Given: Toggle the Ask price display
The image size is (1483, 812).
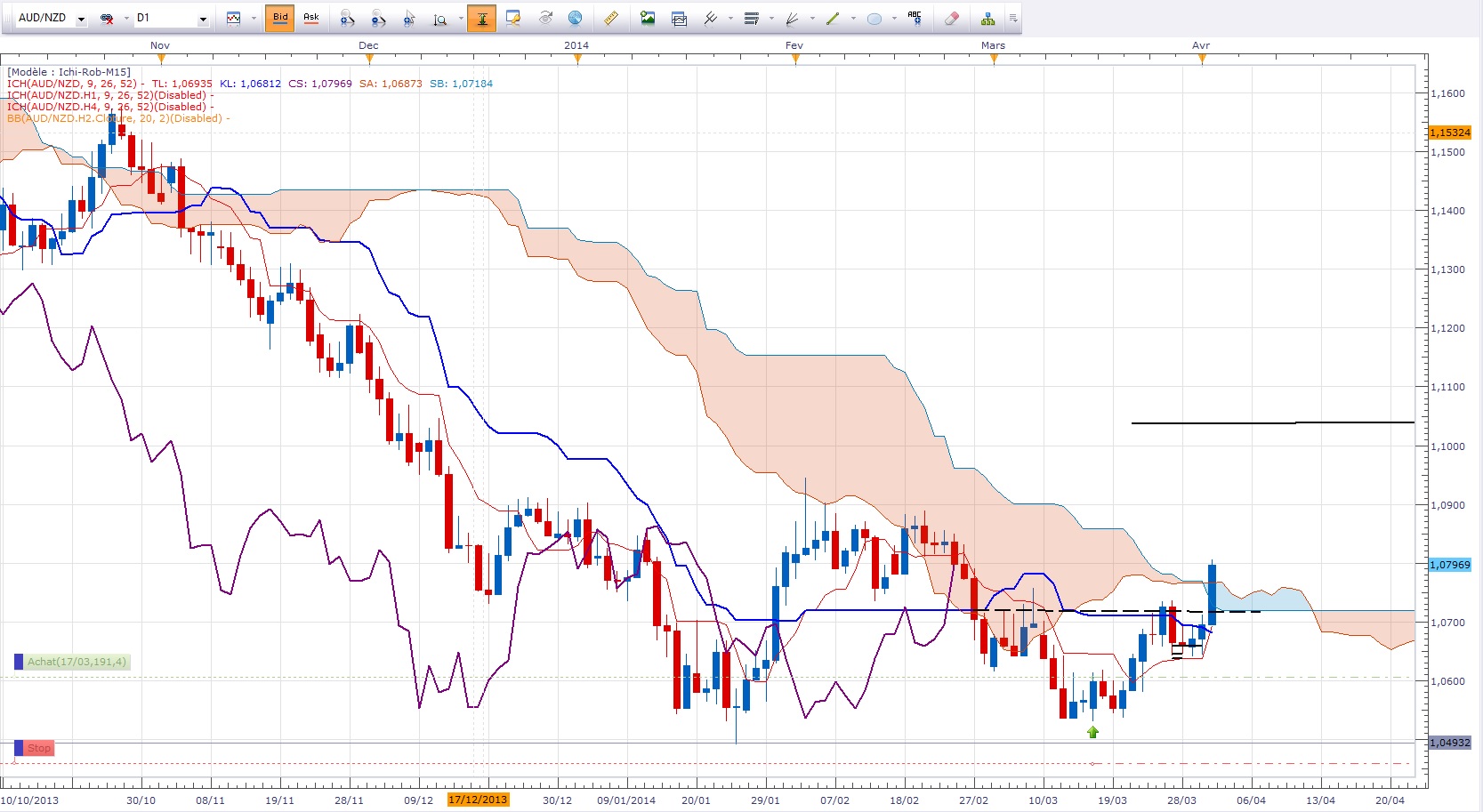Looking at the screenshot, I should click(311, 18).
